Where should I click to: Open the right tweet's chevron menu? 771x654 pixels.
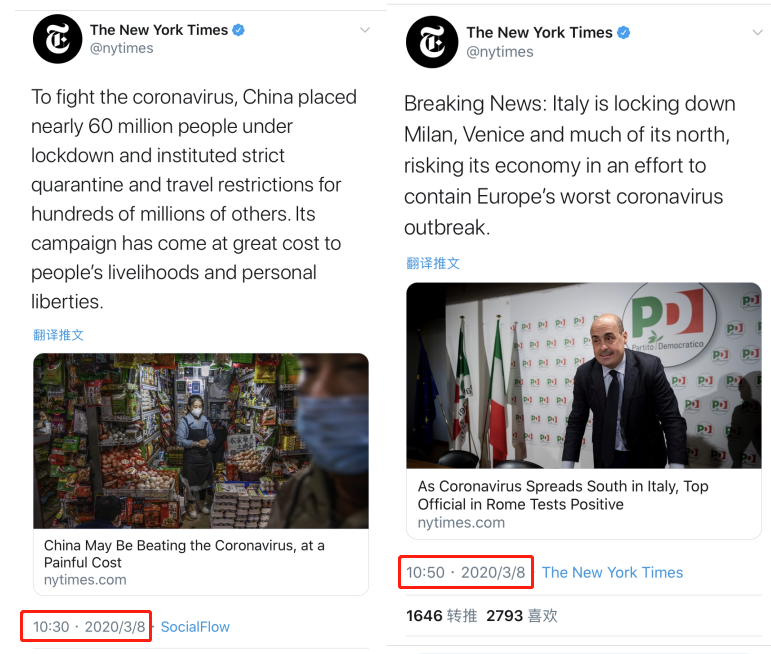click(x=757, y=33)
